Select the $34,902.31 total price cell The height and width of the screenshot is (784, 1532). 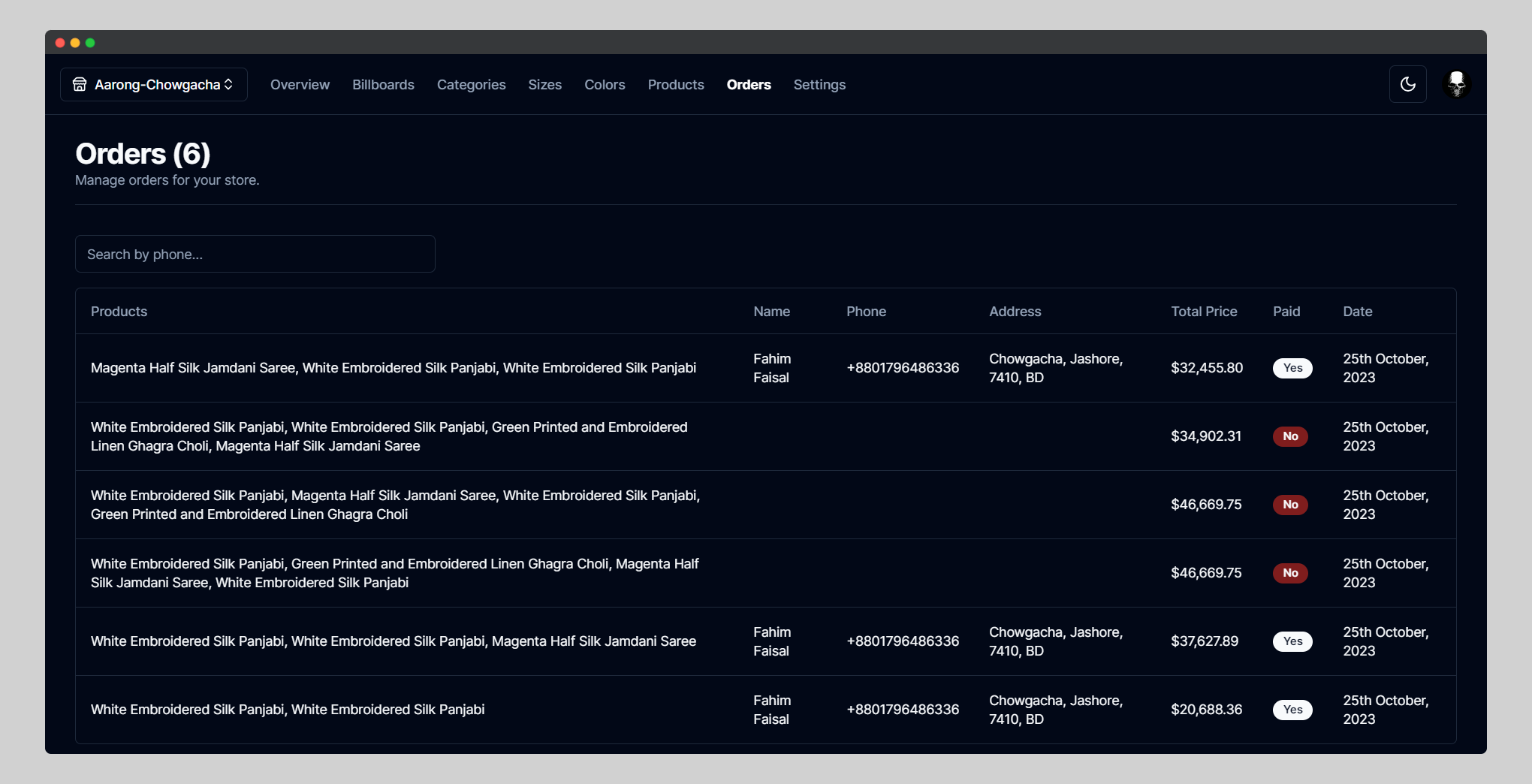click(x=1206, y=436)
